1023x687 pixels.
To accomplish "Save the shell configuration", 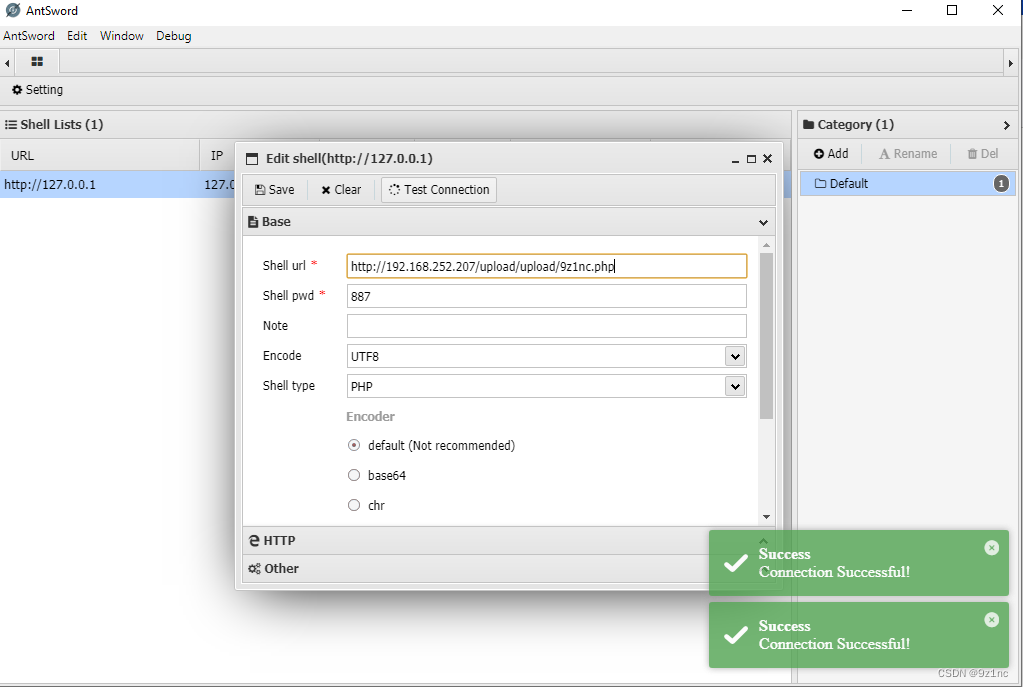I will (x=274, y=190).
